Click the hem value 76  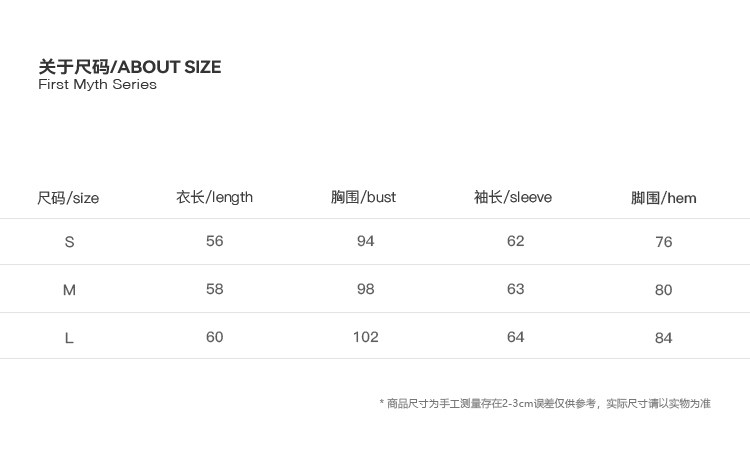[664, 242]
